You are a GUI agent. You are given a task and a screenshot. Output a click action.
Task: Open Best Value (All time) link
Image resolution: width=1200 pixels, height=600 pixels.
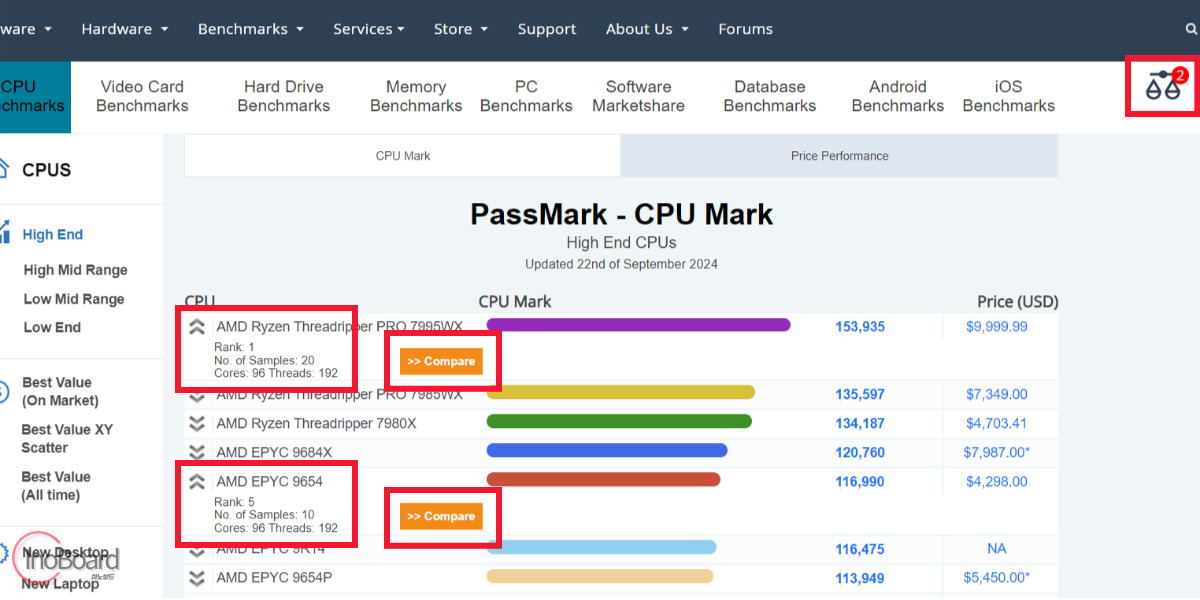[x=56, y=485]
